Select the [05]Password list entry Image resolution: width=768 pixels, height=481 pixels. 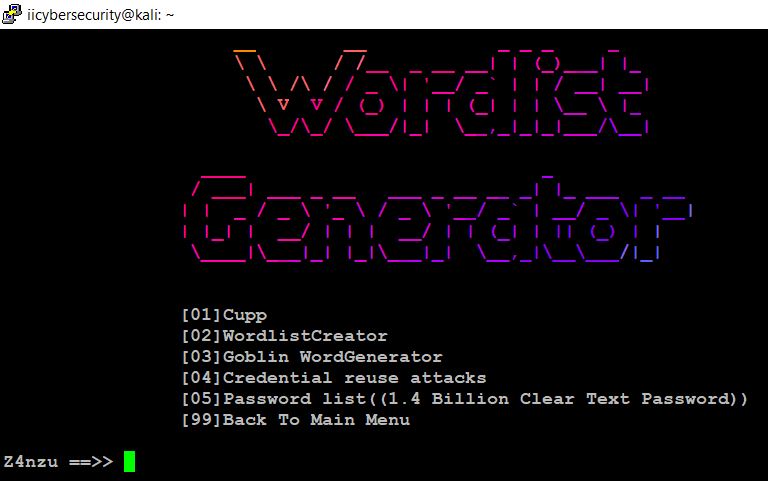[465, 399]
